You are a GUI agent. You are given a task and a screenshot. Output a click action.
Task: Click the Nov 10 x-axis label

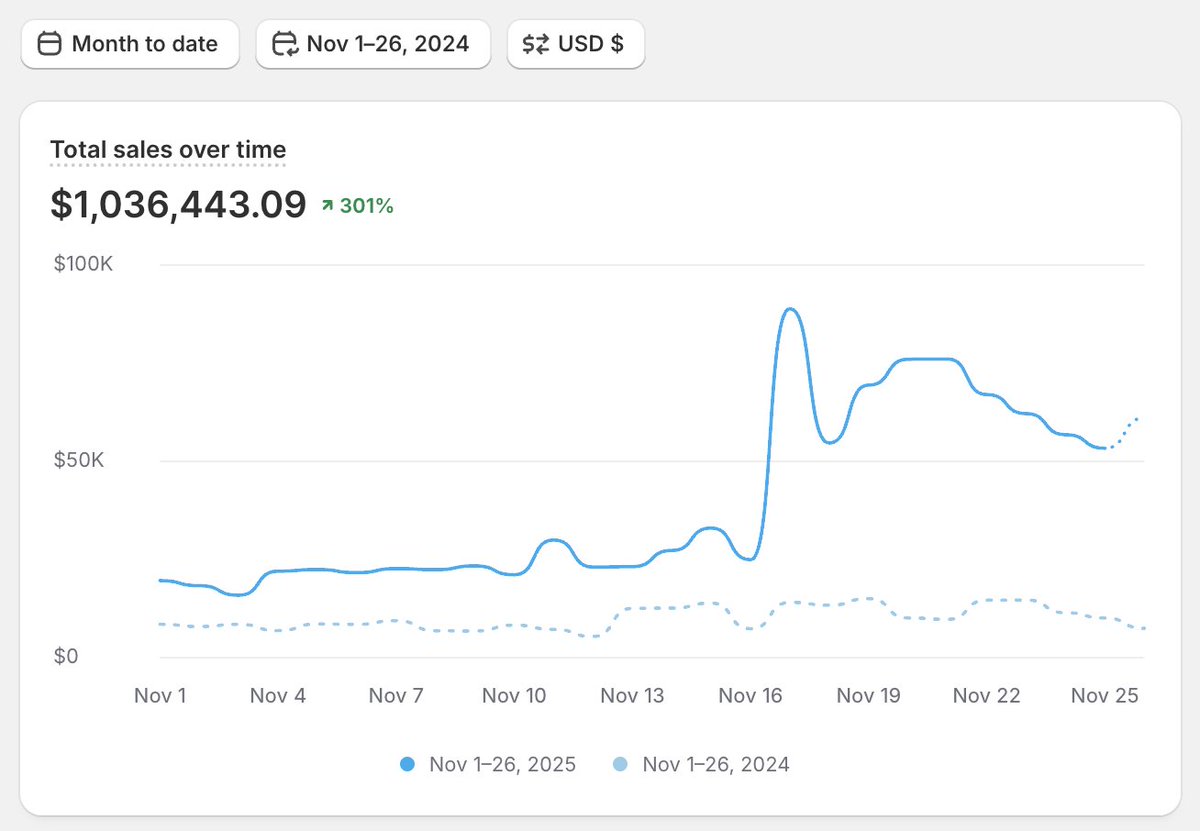click(514, 696)
